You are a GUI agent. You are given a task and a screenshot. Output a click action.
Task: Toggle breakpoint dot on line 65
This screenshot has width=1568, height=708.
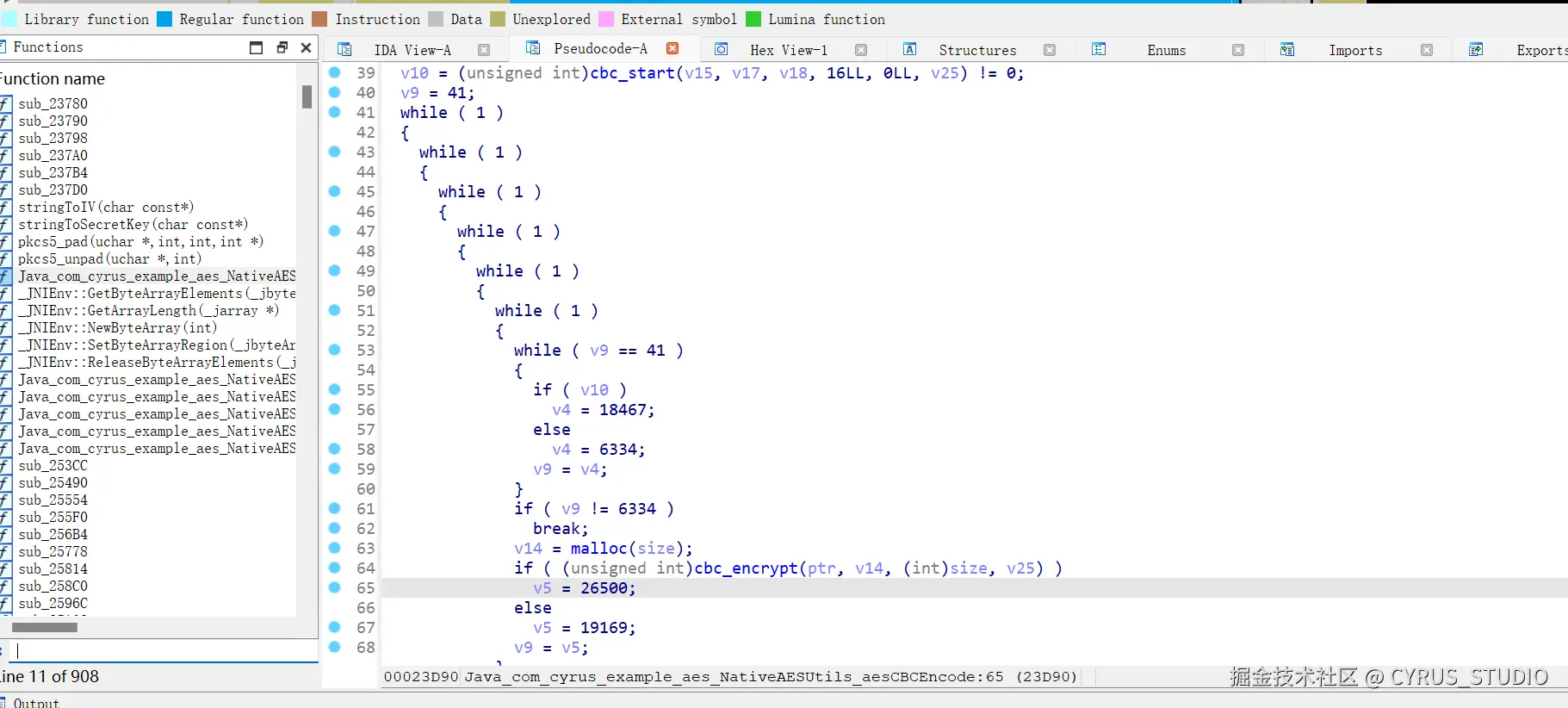[x=335, y=587]
